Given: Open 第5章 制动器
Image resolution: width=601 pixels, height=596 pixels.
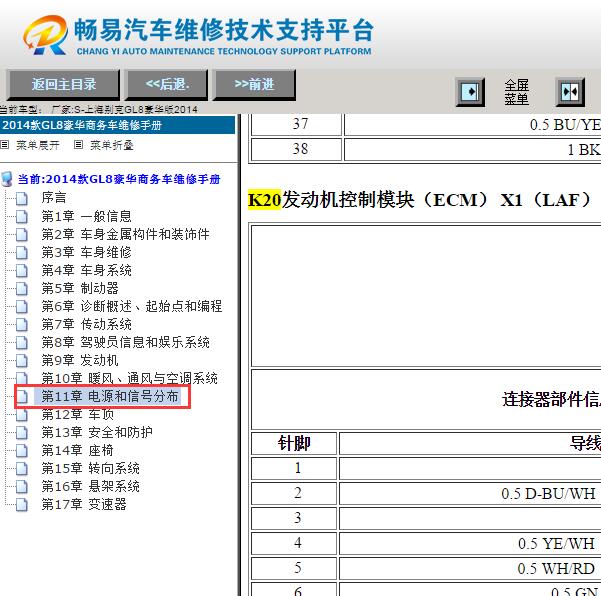Looking at the screenshot, I should [80, 288].
